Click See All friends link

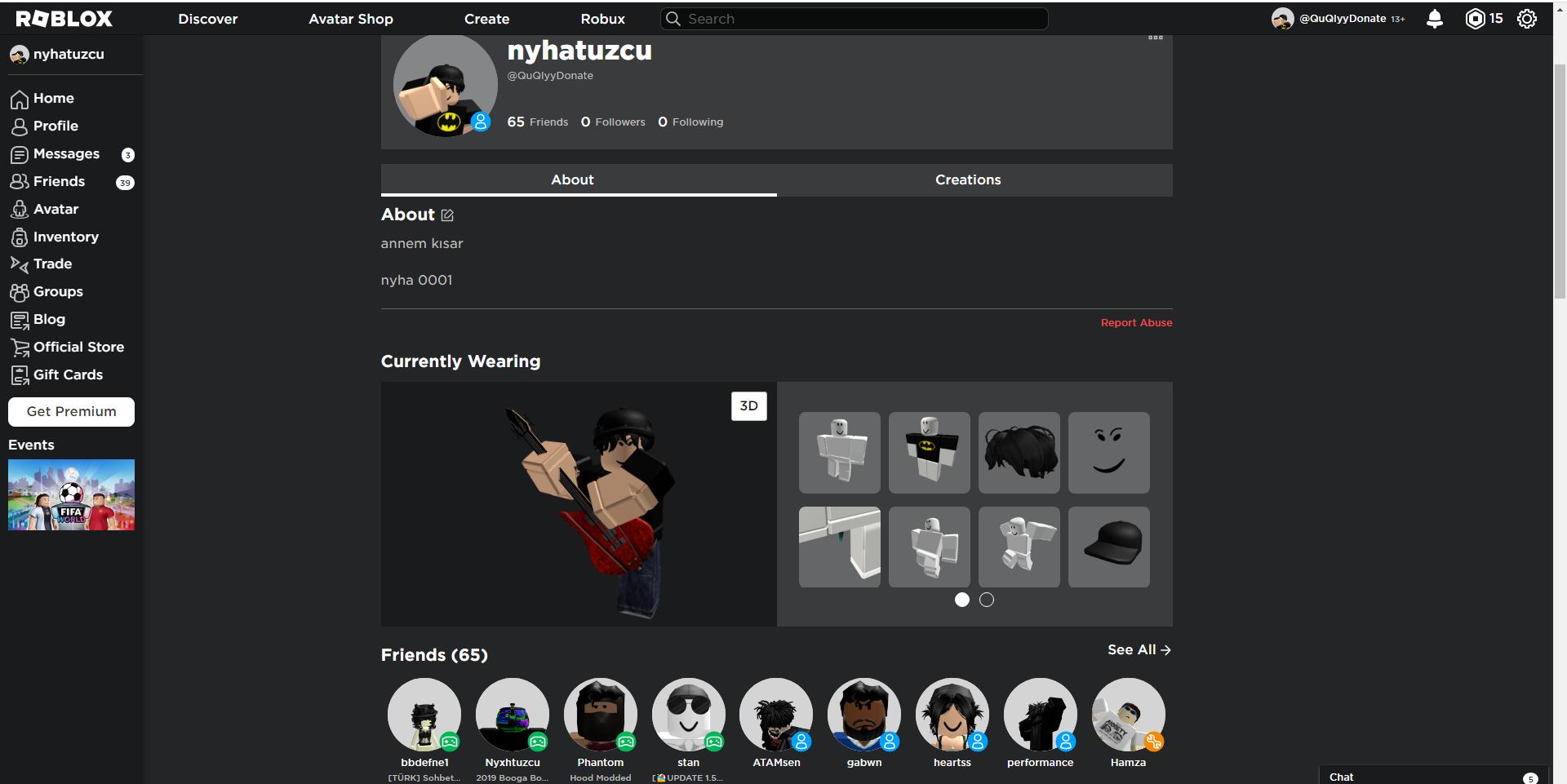(1139, 650)
